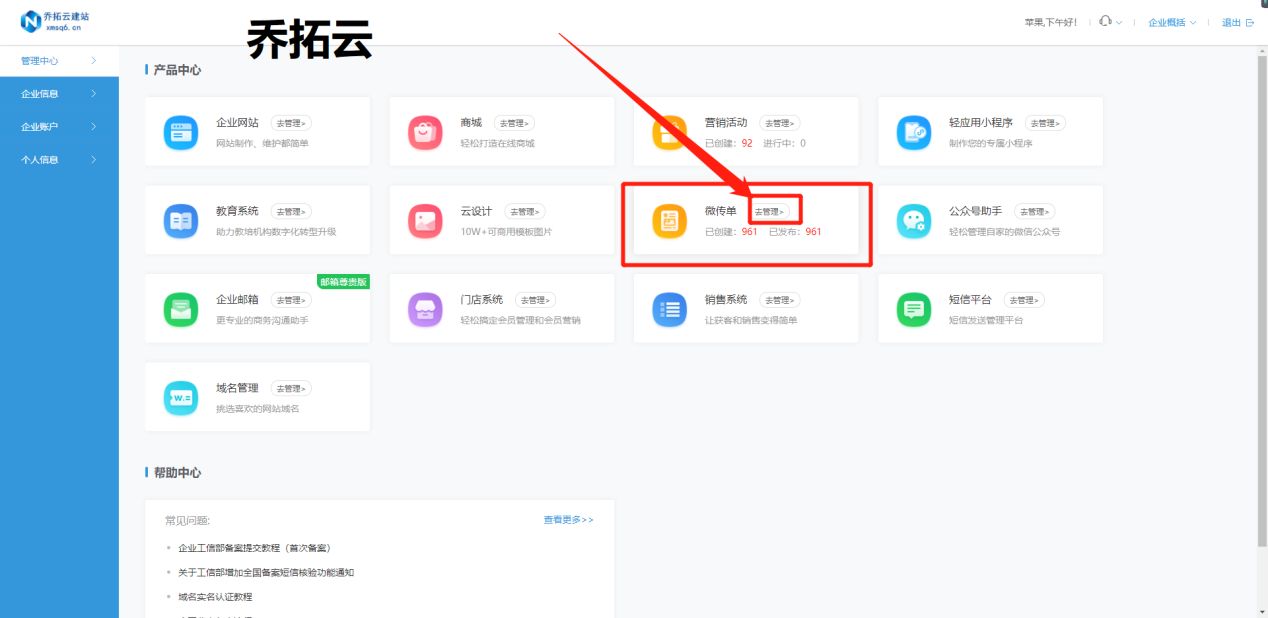The image size is (1268, 618).
Task: Click 去管理 next to 公众号助手
Action: click(x=1035, y=212)
